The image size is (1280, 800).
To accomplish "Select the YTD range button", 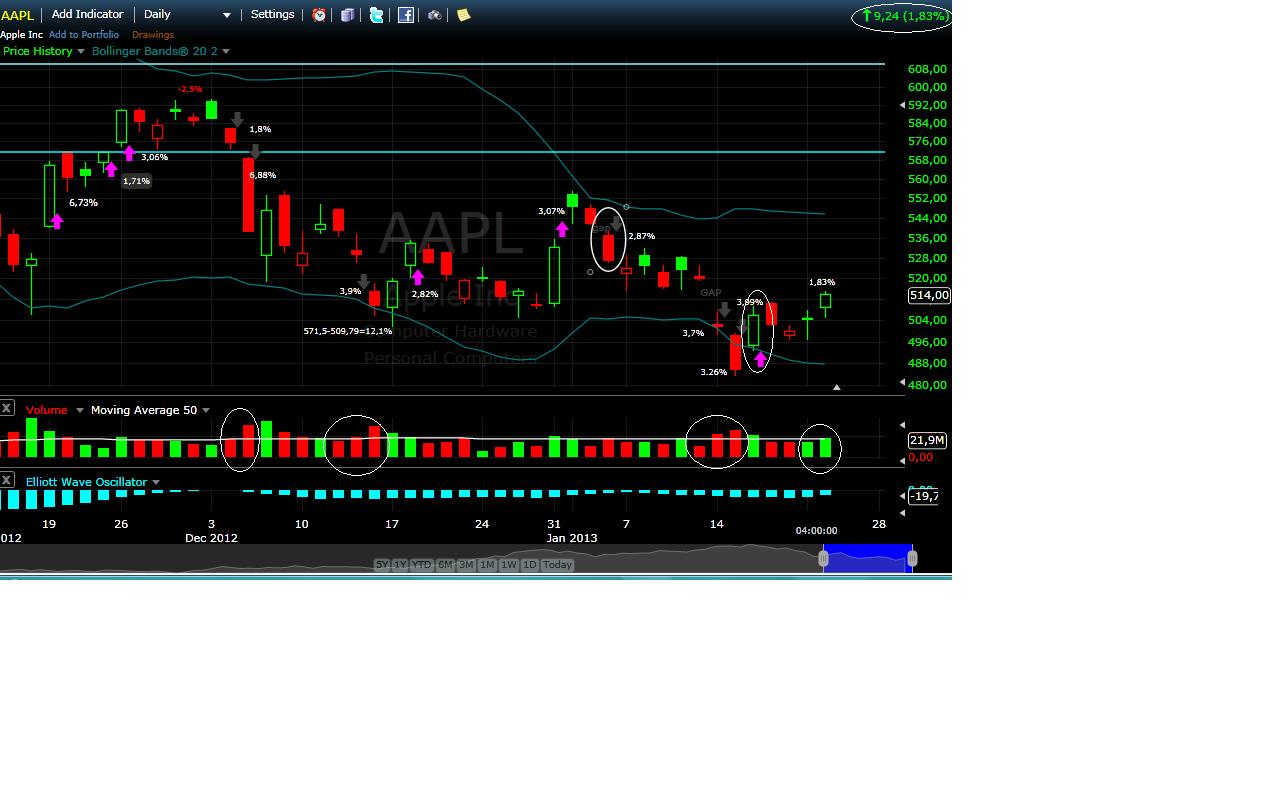I will click(x=422, y=565).
